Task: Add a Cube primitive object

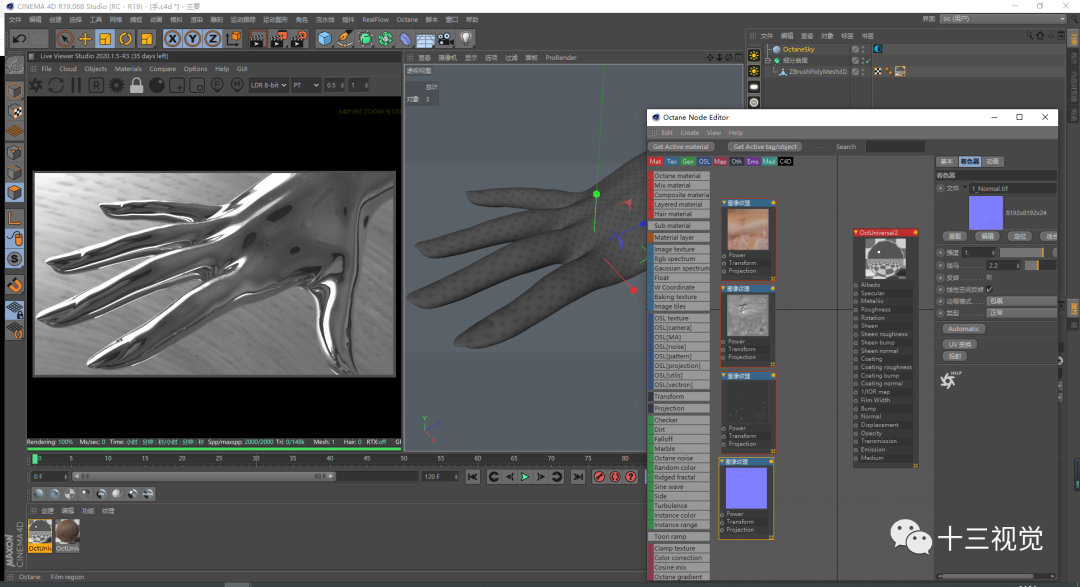Action: [x=324, y=39]
